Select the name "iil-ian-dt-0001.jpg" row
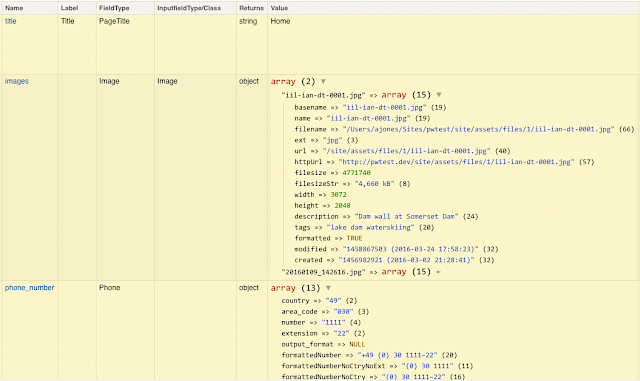This screenshot has width=640, height=381. pos(362,118)
